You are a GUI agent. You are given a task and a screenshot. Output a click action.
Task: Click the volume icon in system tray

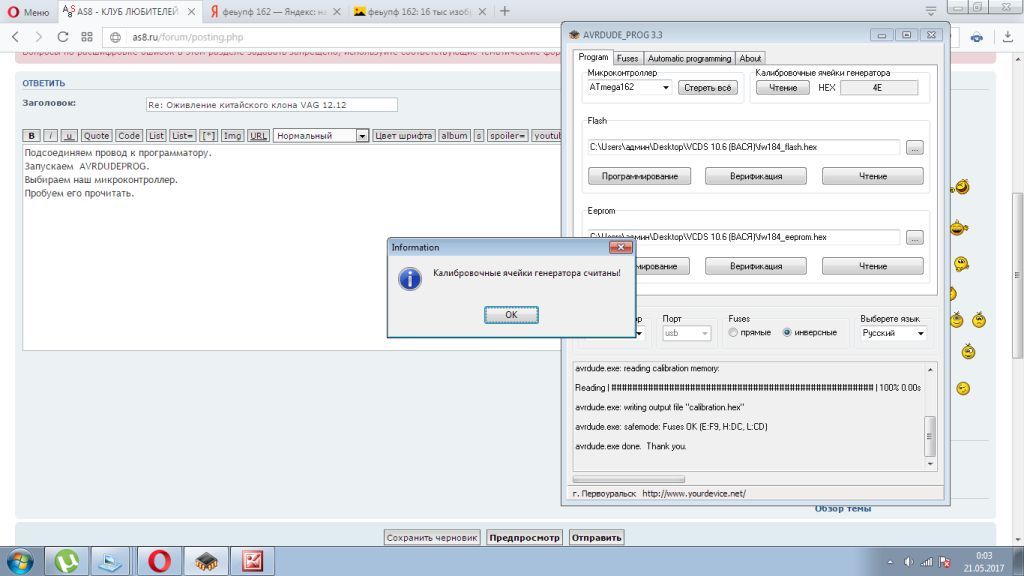click(x=908, y=562)
